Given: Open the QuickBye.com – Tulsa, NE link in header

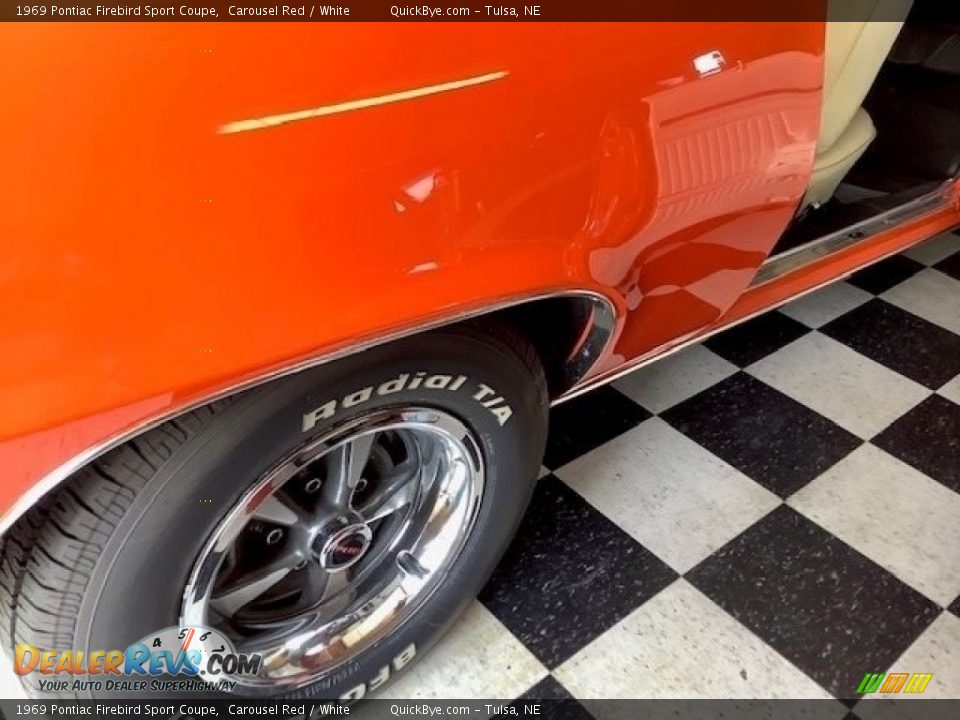Looking at the screenshot, I should click(x=463, y=12).
